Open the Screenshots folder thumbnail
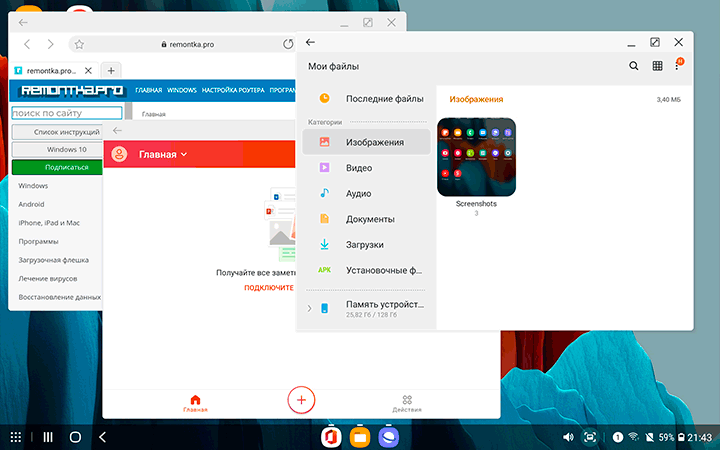Screen dimensions: 720x450 pyautogui.click(x=476, y=157)
